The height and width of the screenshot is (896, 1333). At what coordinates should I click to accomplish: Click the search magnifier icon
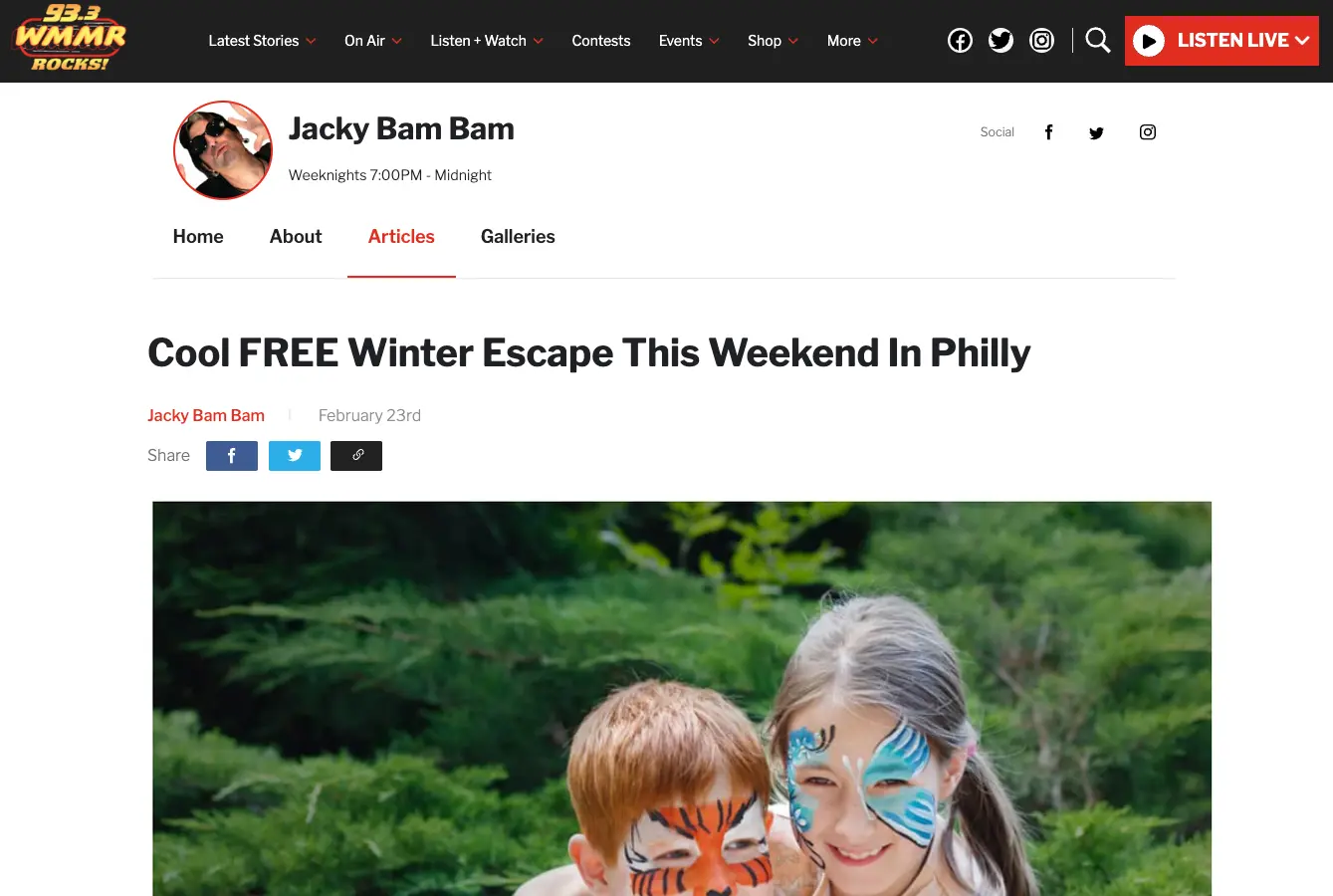[x=1098, y=41]
